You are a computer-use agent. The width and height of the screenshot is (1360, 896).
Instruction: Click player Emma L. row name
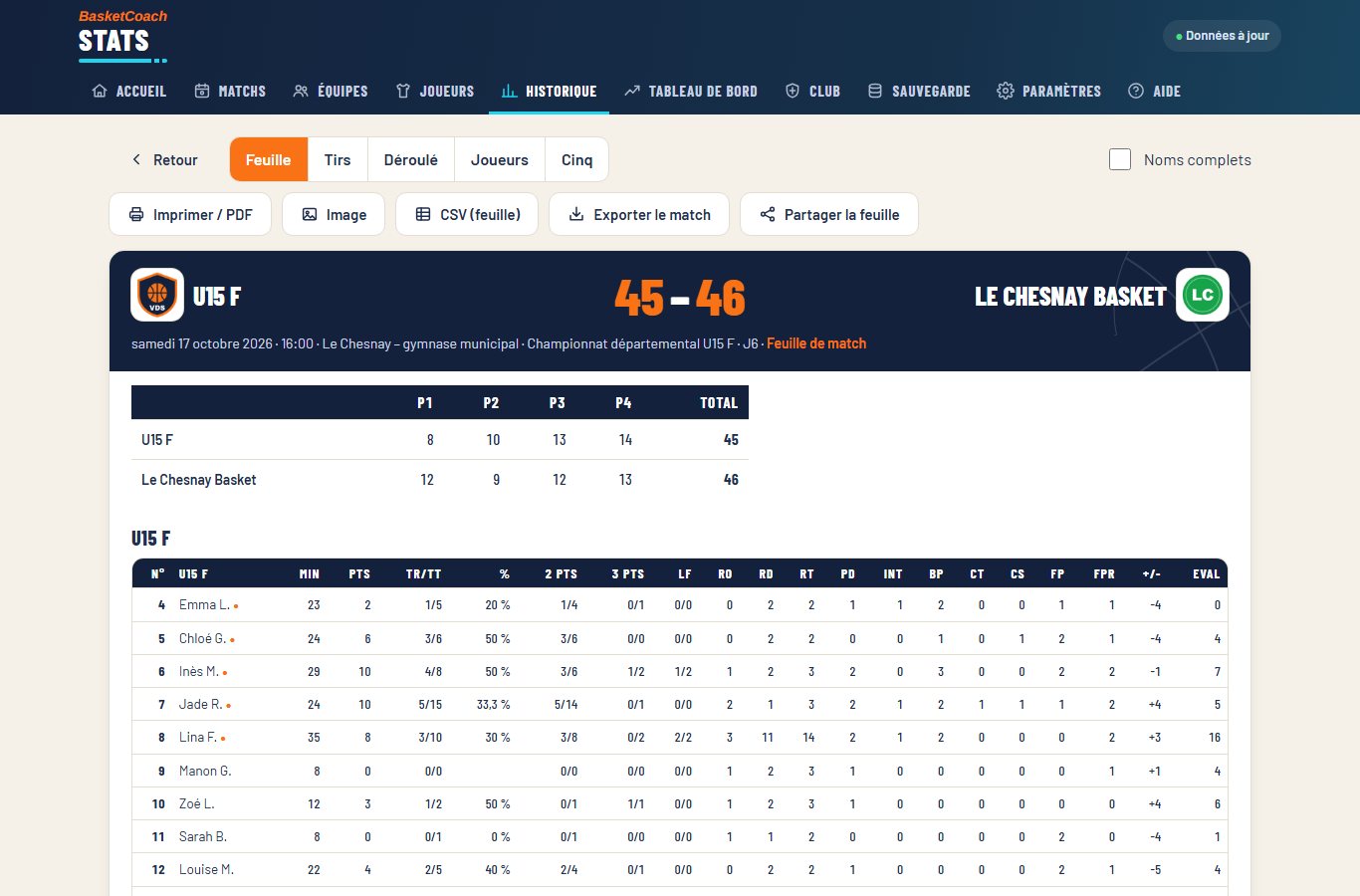(x=204, y=605)
